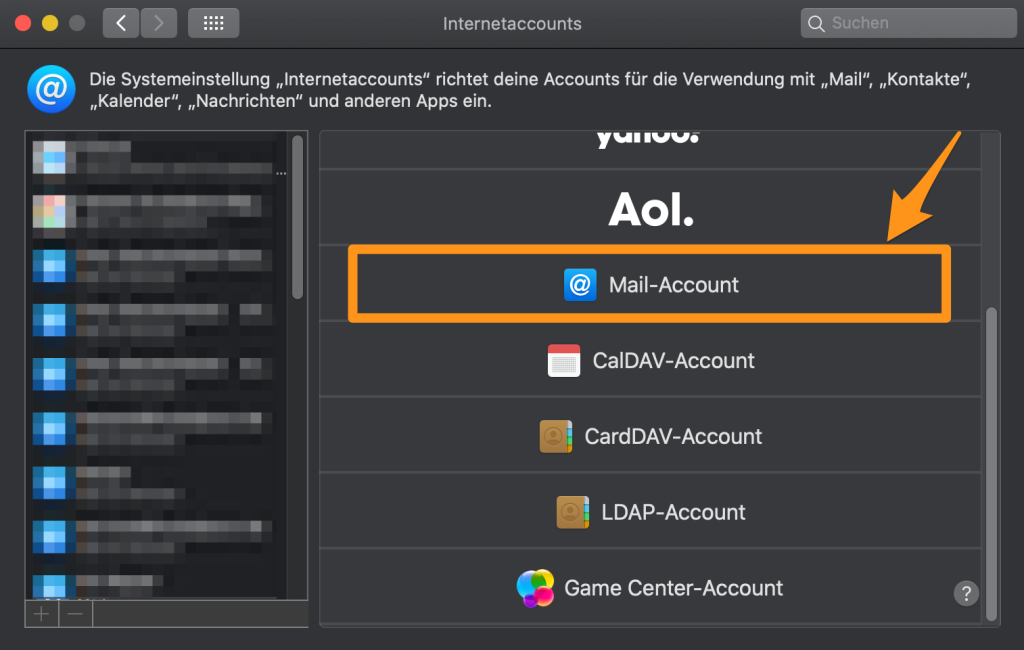This screenshot has width=1024, height=650.
Task: Minimize the Internetaccounts window
Action: pyautogui.click(x=50, y=24)
